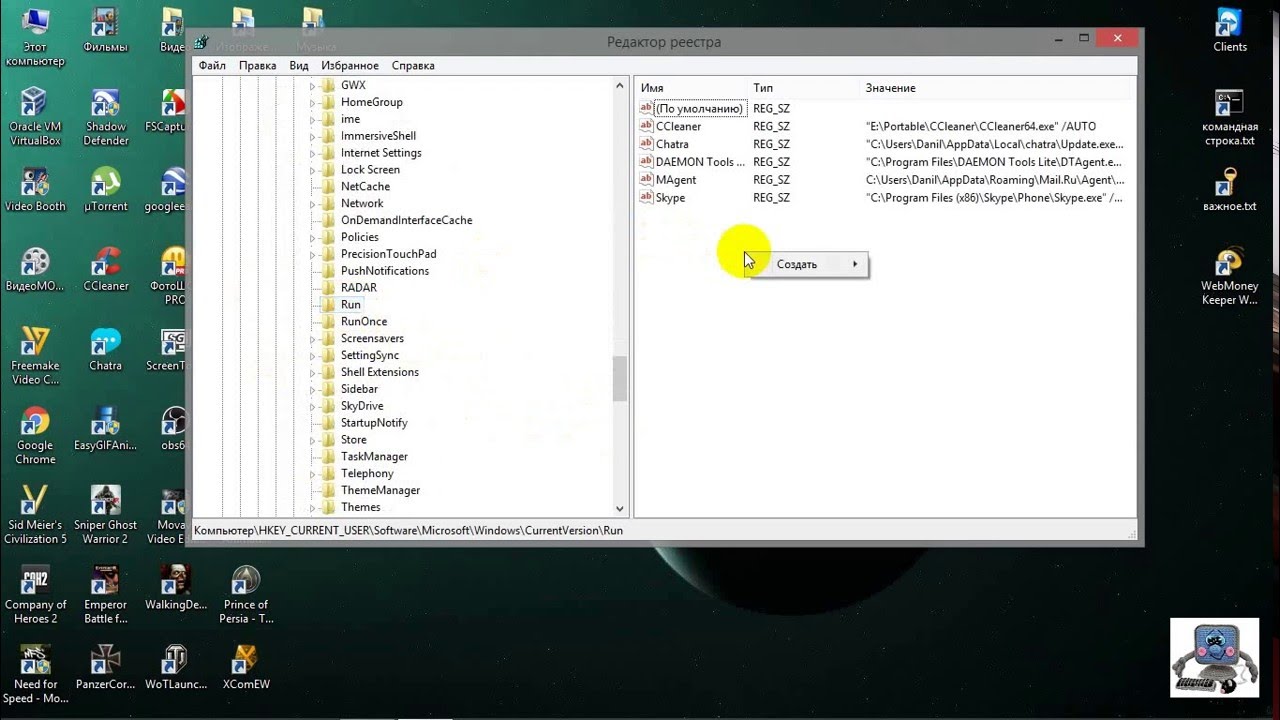Click the Skype.exe path value
The width and height of the screenshot is (1280, 720).
click(x=994, y=198)
